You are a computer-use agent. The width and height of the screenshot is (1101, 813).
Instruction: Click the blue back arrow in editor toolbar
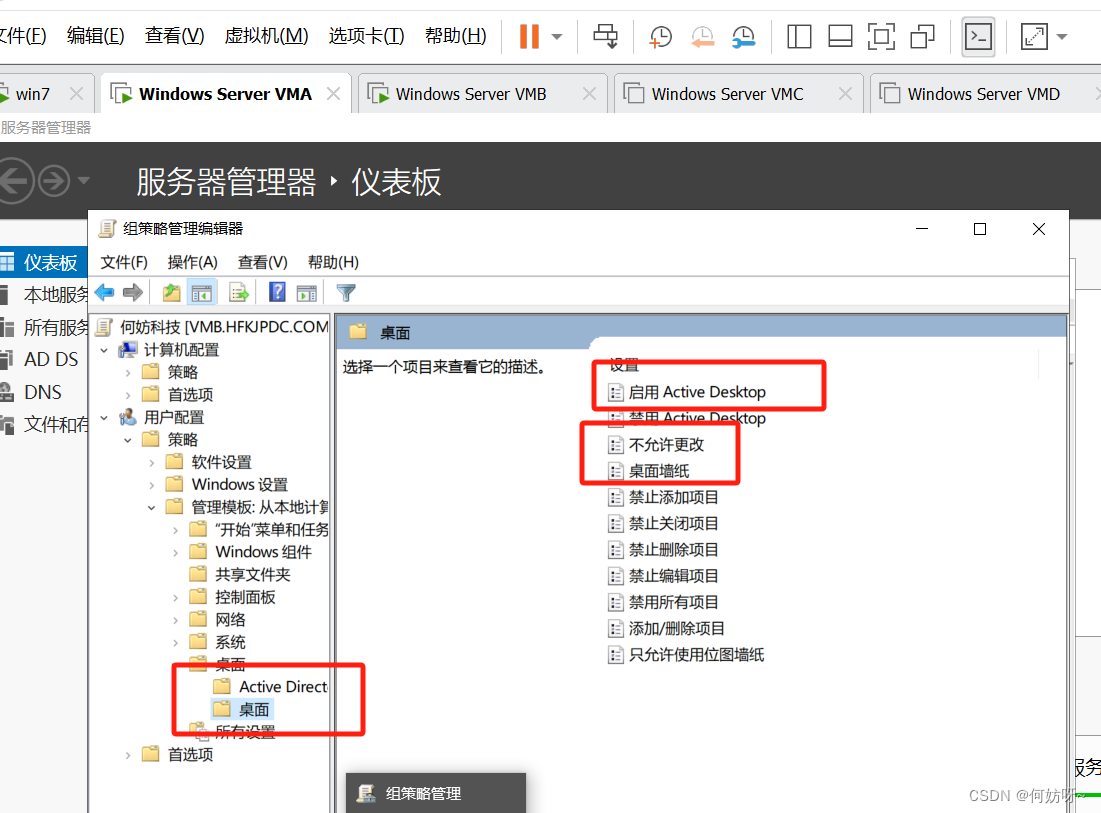pos(104,293)
